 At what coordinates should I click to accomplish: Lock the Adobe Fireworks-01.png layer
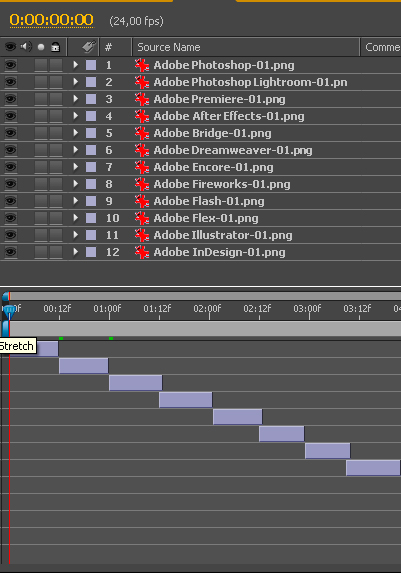pos(56,184)
